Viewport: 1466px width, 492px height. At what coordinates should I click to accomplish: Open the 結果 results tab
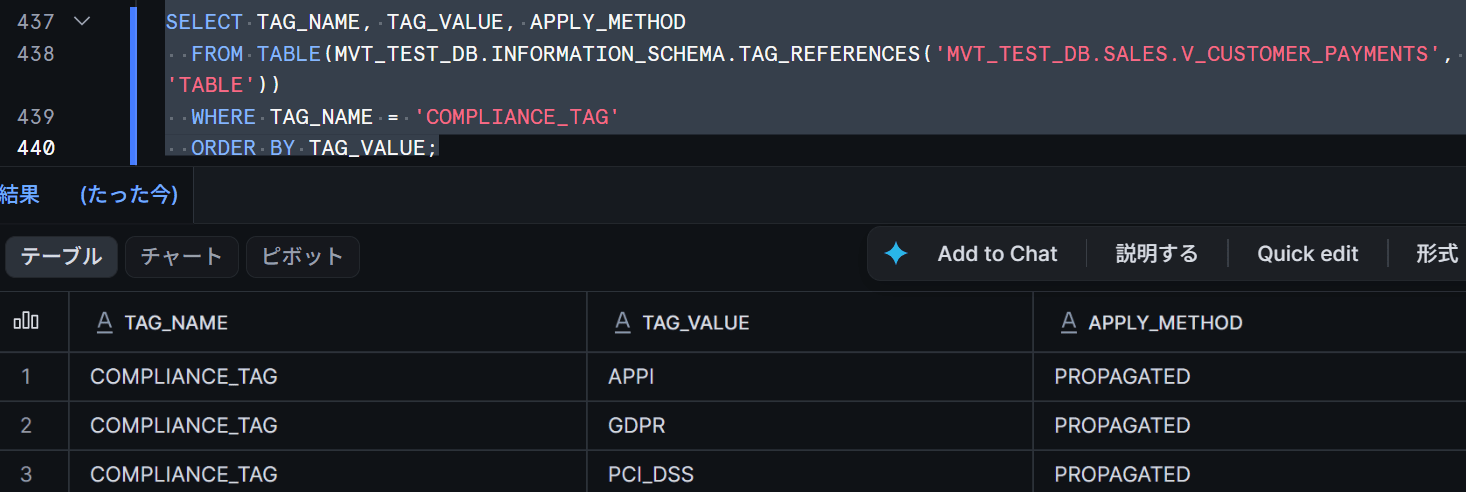coord(19,195)
